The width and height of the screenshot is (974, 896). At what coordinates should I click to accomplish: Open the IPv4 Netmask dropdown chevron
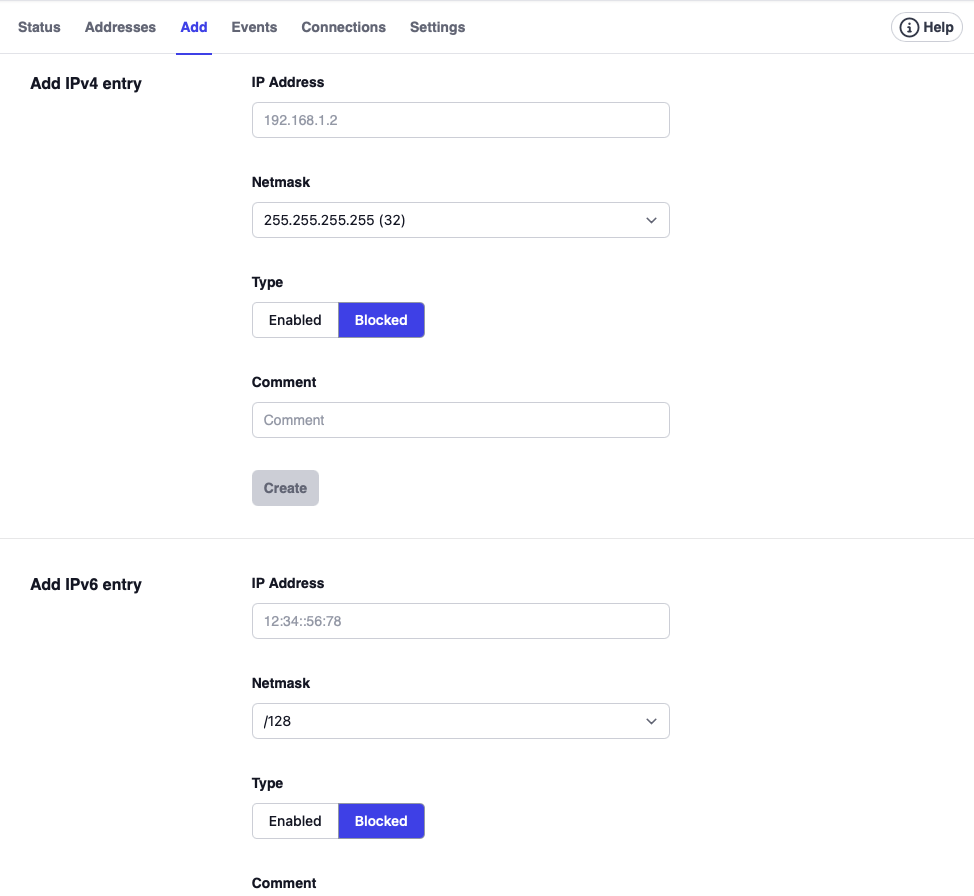(652, 220)
